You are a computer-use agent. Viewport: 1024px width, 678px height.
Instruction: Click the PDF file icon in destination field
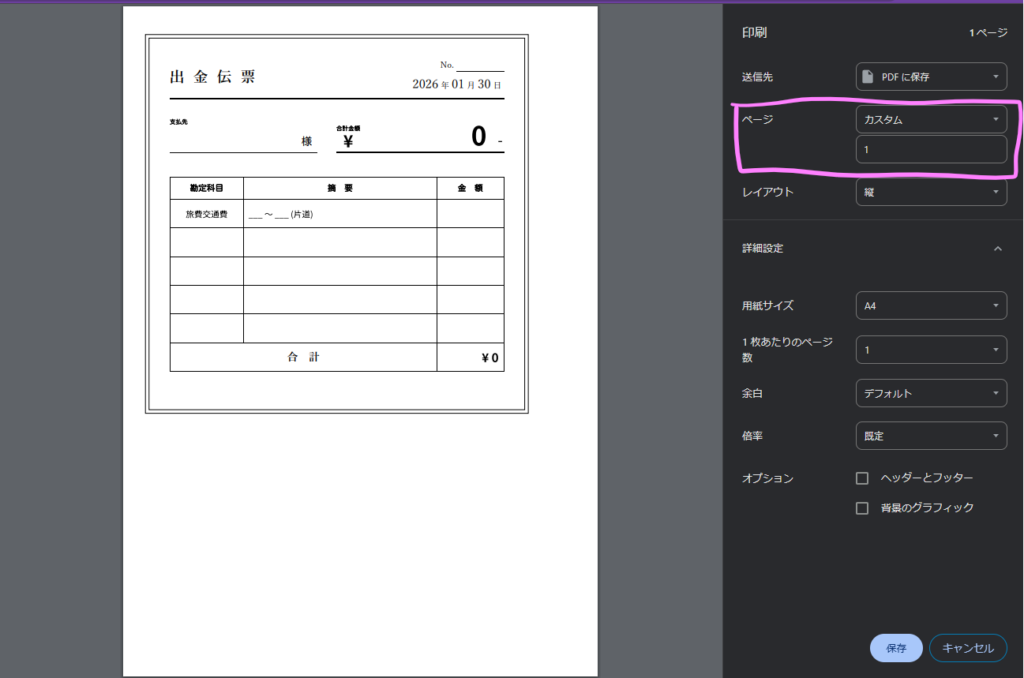870,76
